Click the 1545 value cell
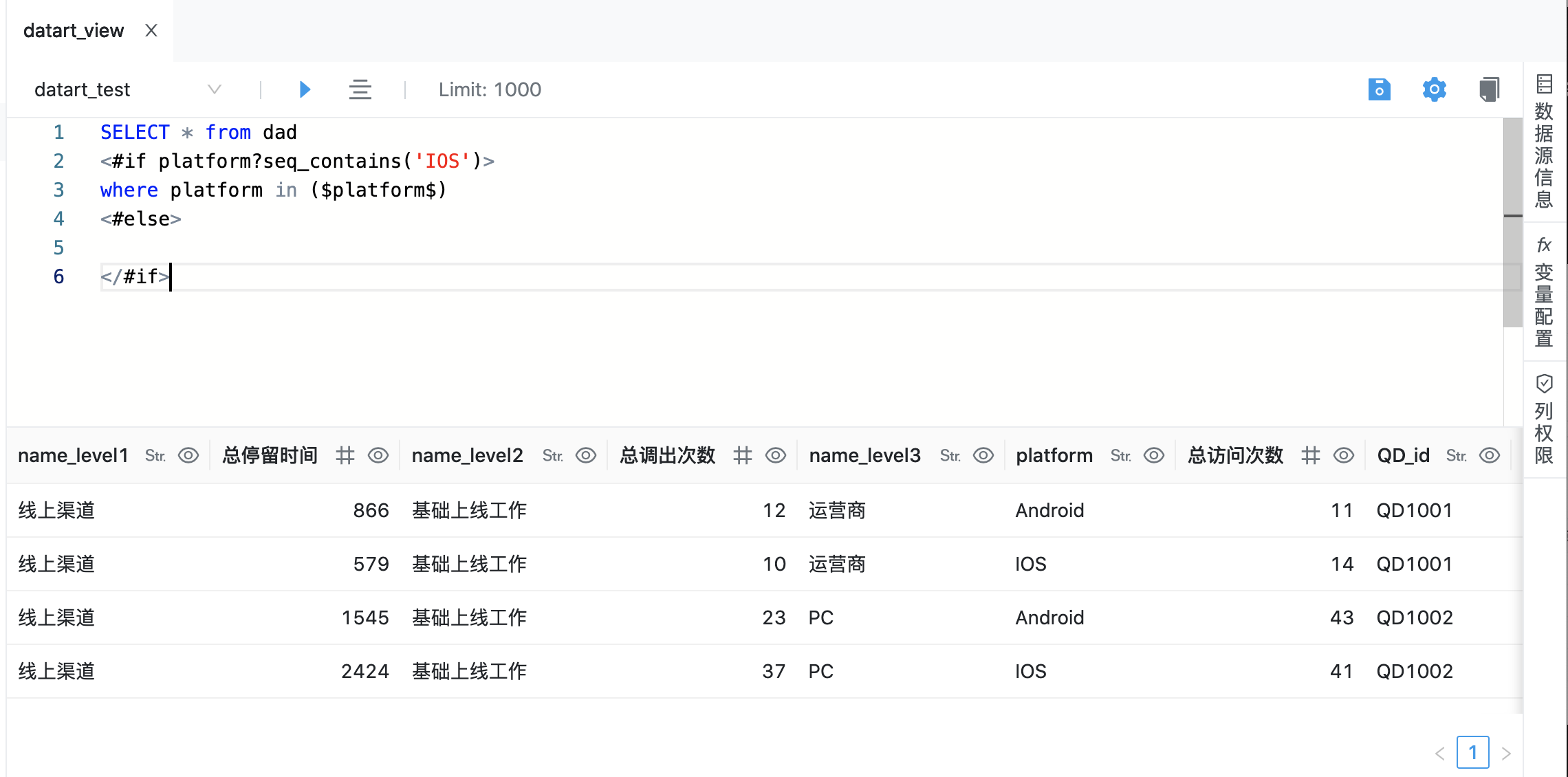Viewport: 1568px width, 777px height. click(365, 617)
